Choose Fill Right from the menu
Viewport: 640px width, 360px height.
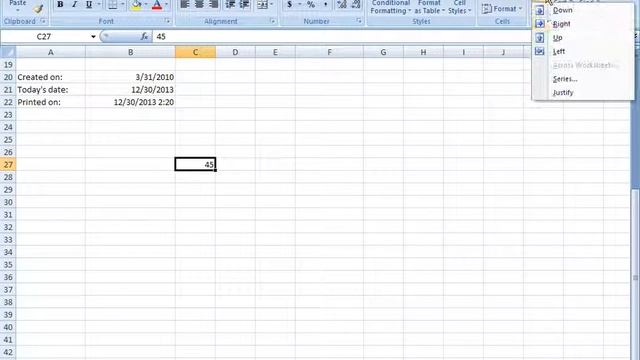click(x=583, y=24)
